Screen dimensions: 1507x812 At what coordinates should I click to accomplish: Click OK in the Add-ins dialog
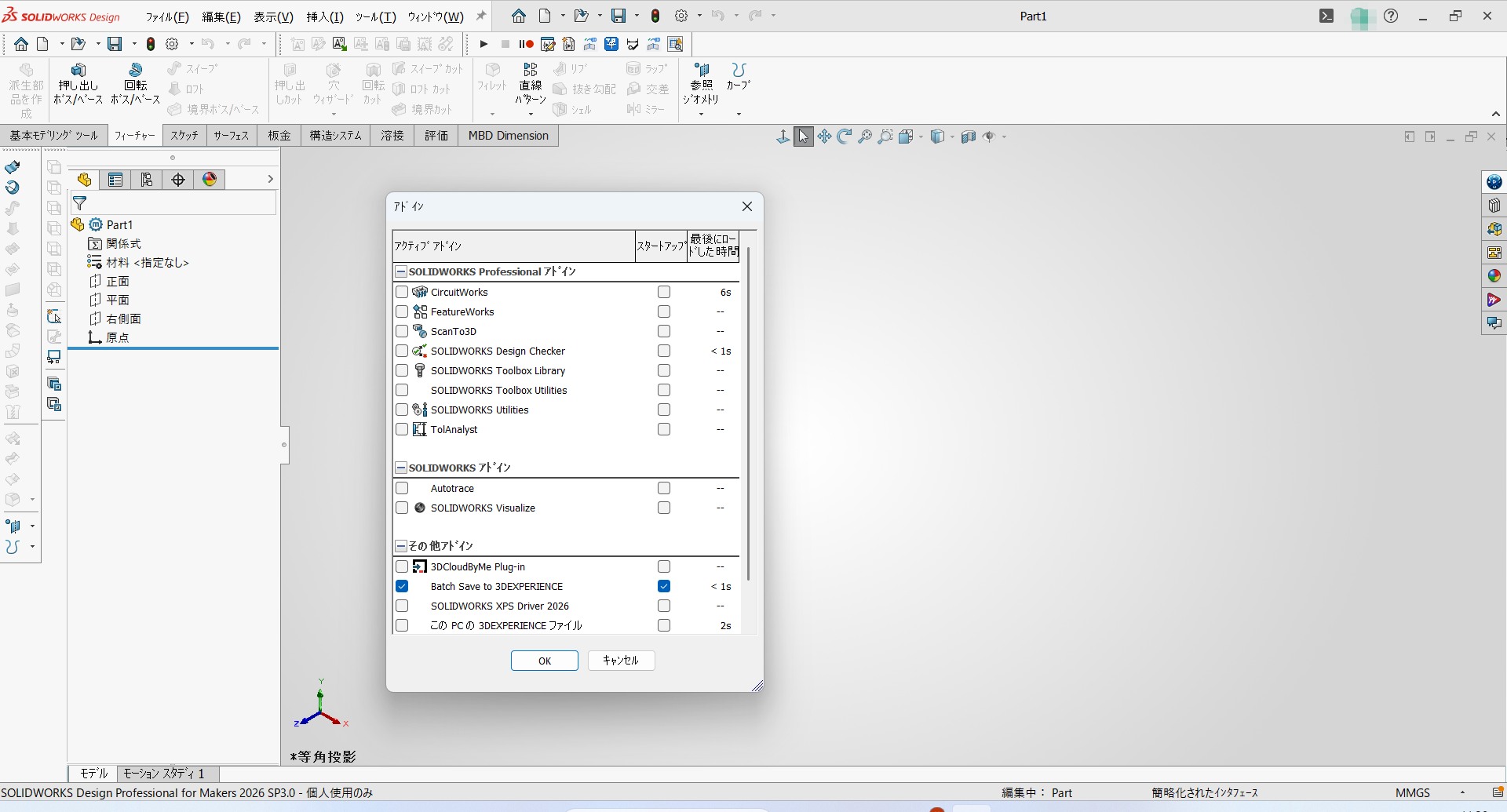(x=545, y=661)
